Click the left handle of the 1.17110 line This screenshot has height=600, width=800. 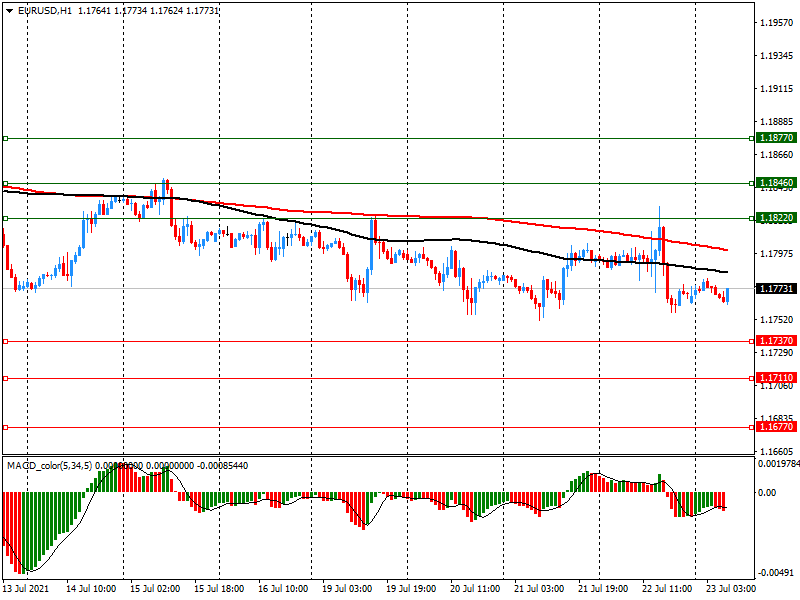click(6, 379)
